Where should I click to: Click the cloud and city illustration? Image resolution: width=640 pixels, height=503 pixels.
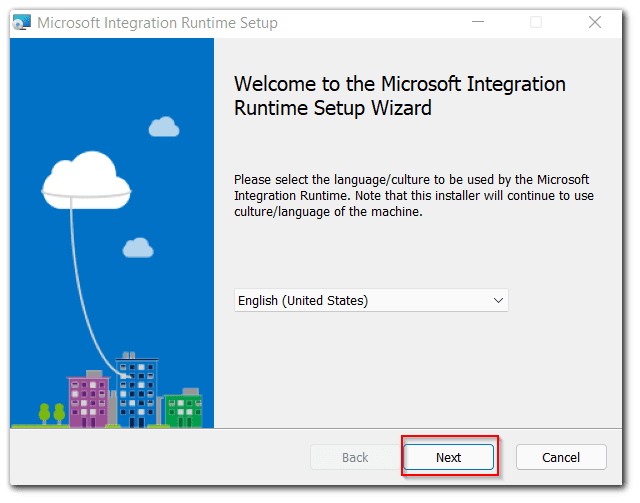coord(112,234)
